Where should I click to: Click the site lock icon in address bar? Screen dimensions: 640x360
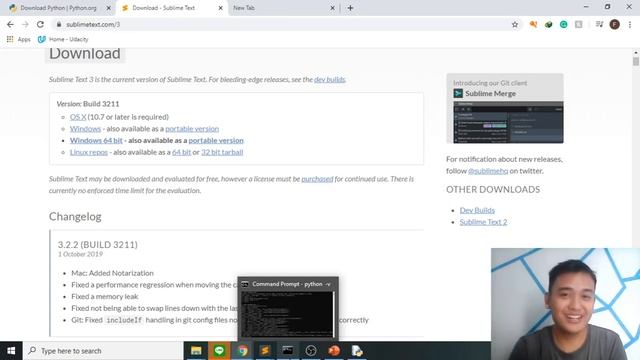coord(59,24)
